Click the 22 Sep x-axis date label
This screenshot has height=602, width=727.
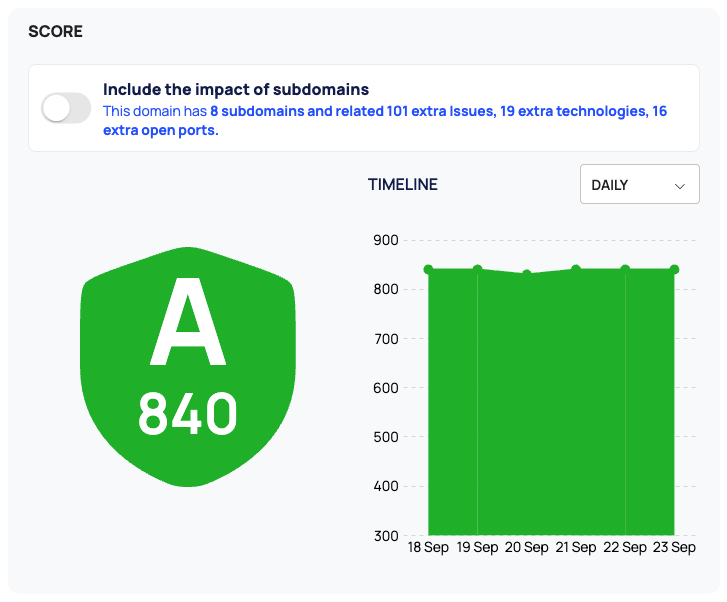tap(625, 547)
